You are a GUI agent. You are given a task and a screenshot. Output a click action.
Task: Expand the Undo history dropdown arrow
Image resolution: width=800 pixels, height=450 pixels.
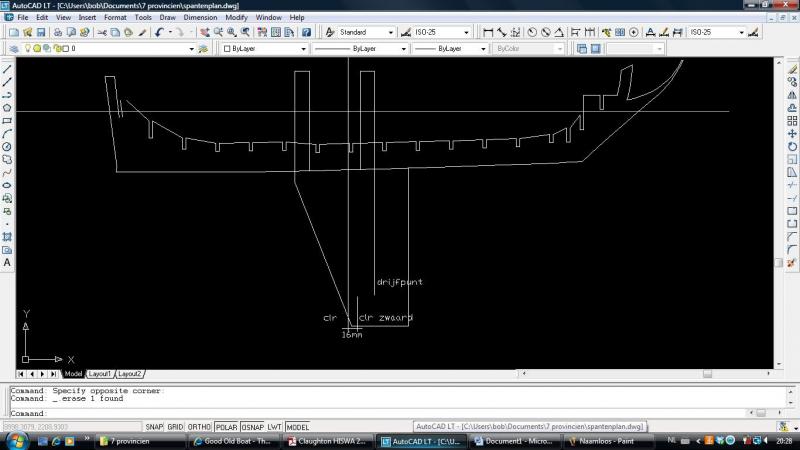pyautogui.click(x=170, y=32)
